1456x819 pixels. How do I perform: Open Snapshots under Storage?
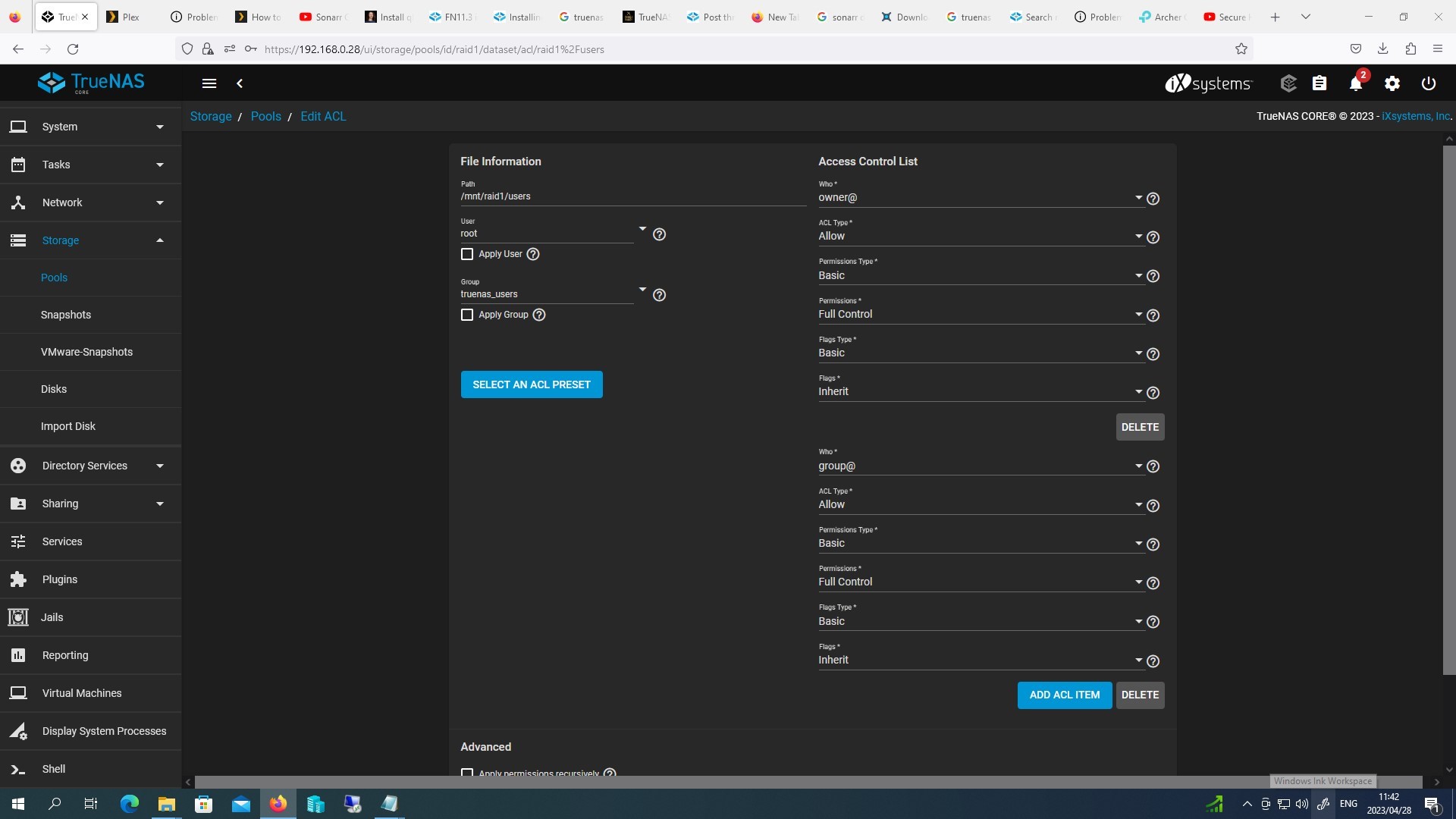(x=90, y=315)
